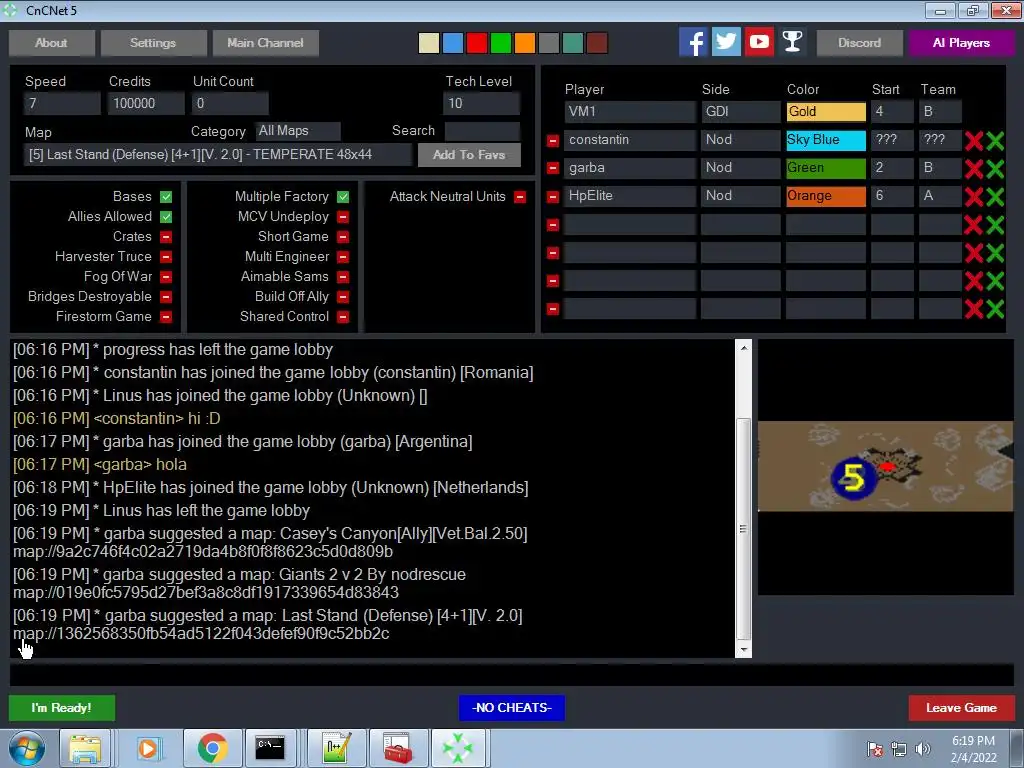
Task: Click map preview thumbnail
Action: point(886,466)
